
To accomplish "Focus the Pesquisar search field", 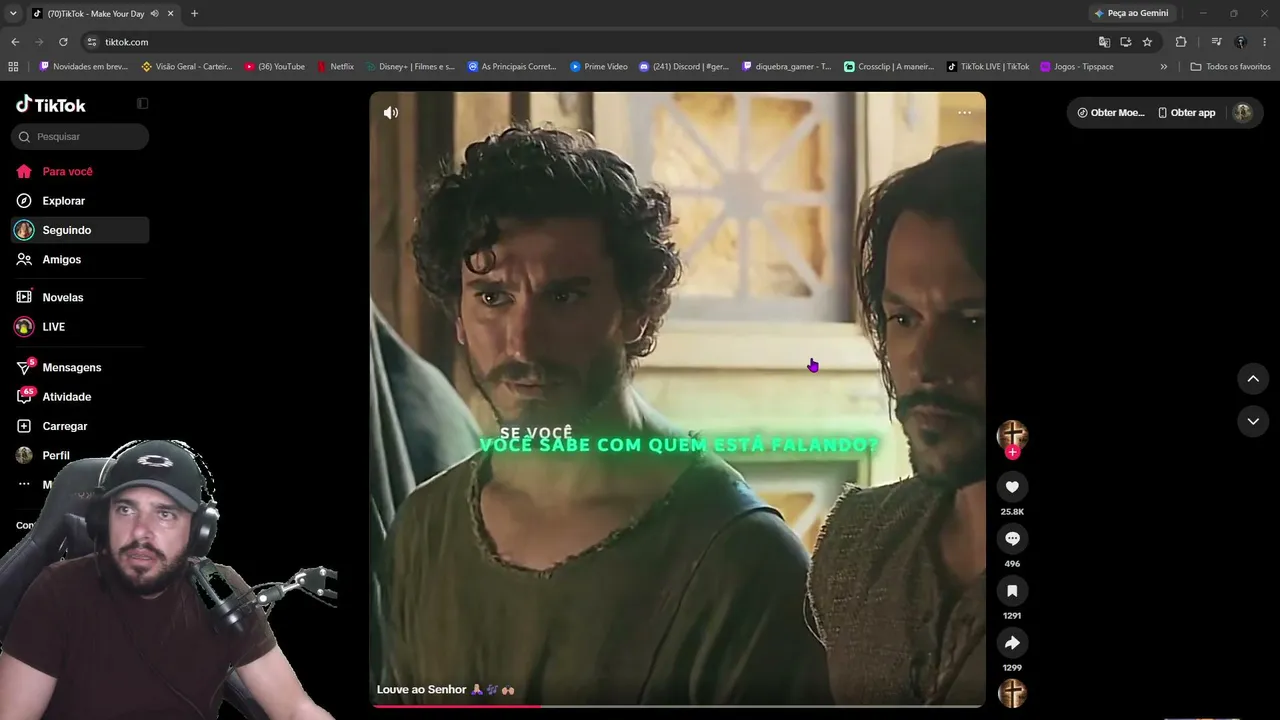I will click(80, 137).
